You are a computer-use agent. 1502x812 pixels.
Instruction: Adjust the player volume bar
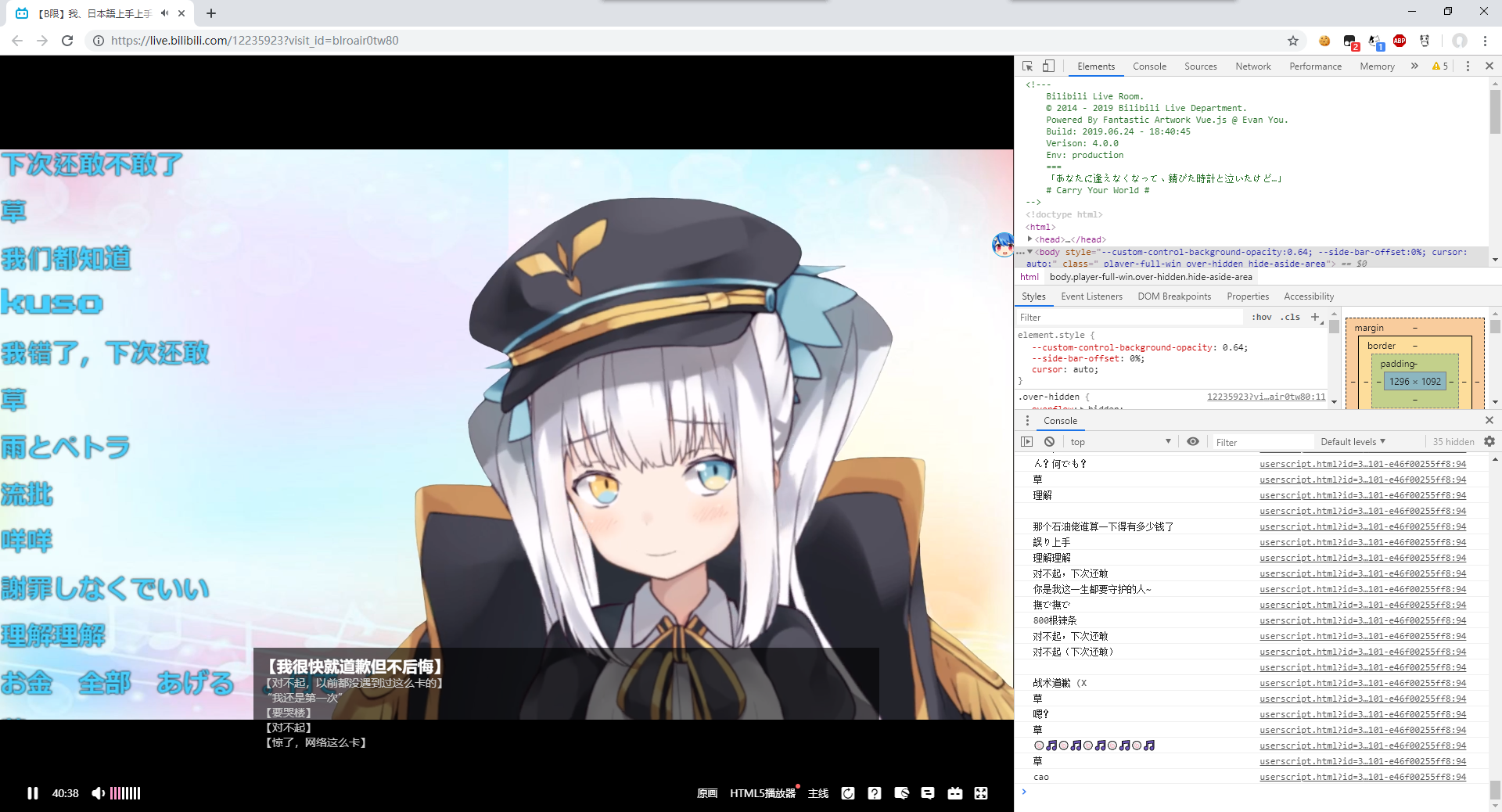click(125, 793)
